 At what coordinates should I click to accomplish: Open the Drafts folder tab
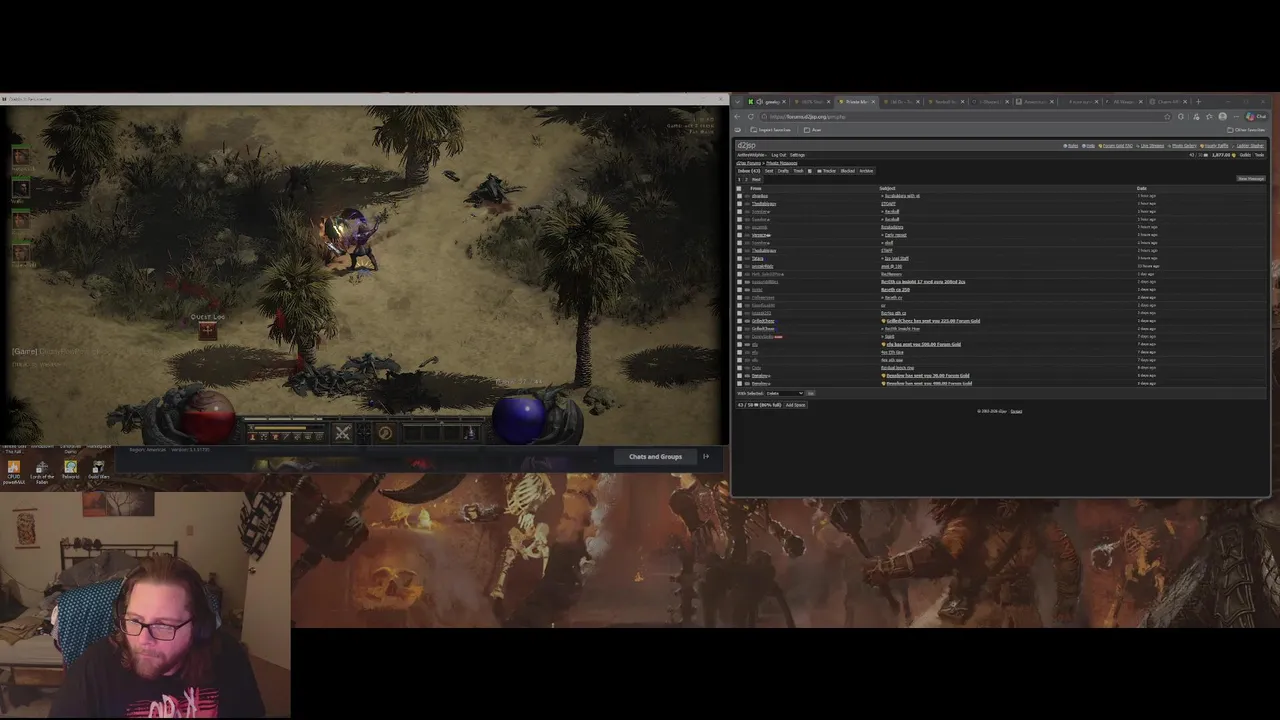pyautogui.click(x=783, y=171)
